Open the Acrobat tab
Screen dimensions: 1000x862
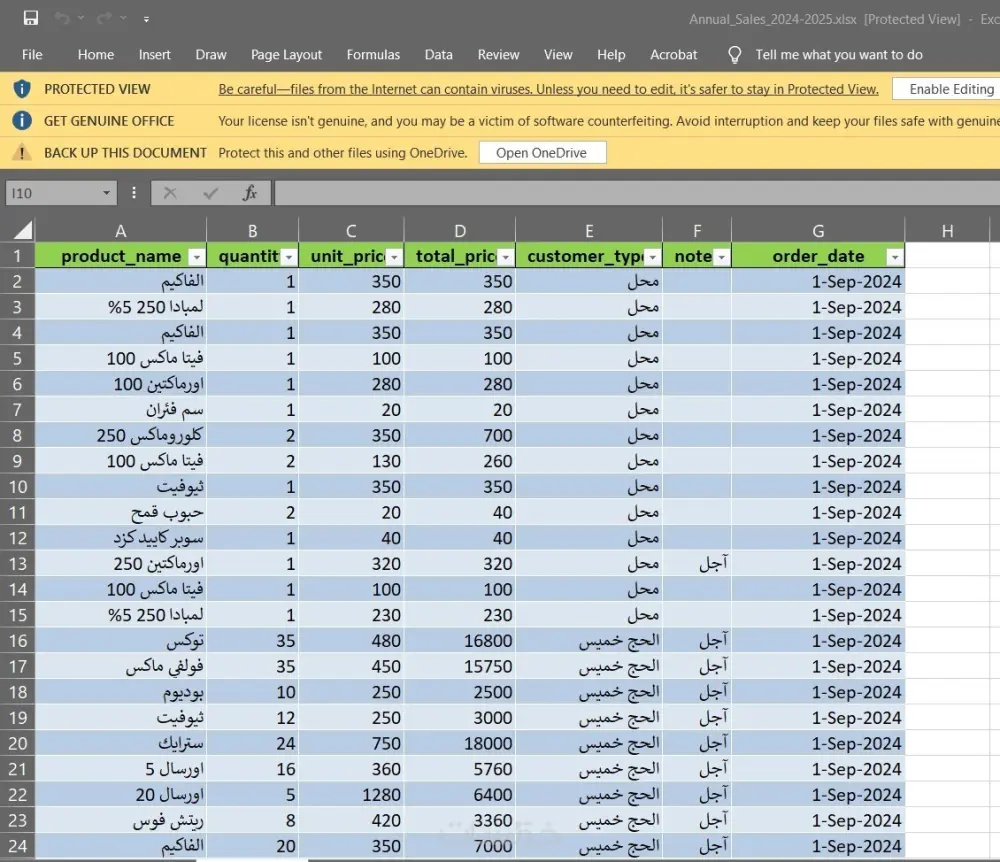[673, 55]
